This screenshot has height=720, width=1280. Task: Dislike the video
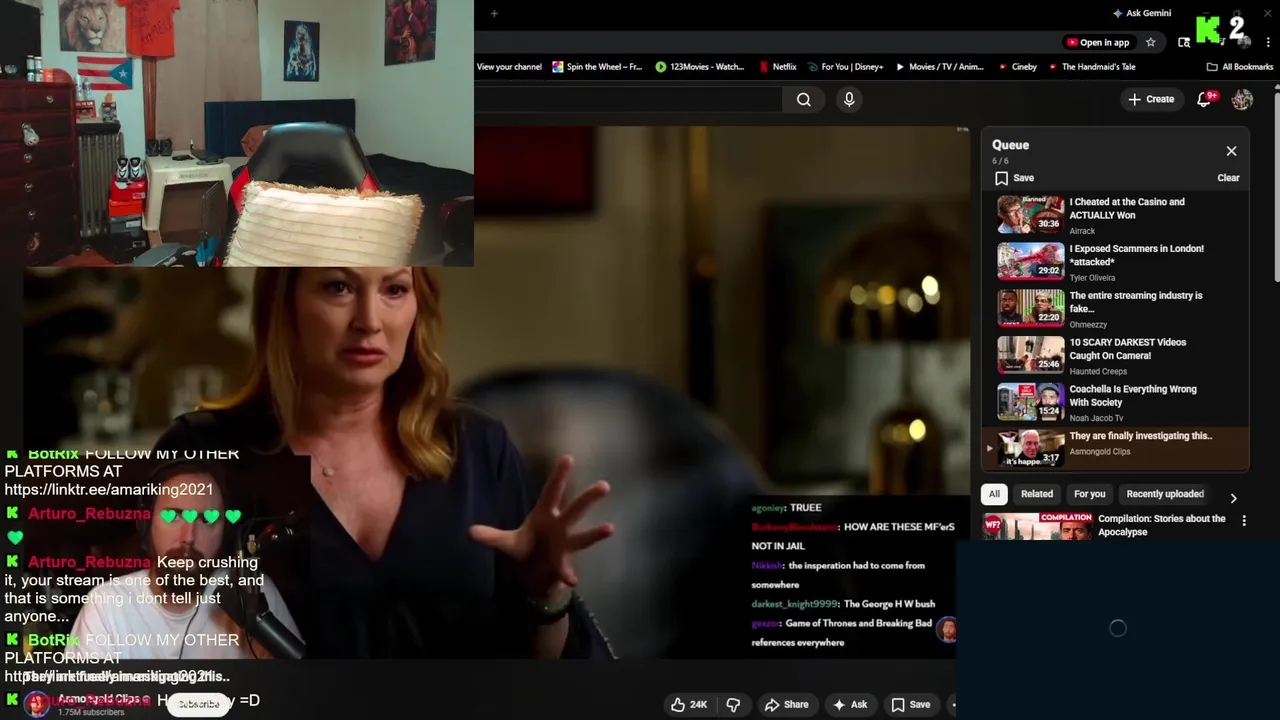pyautogui.click(x=733, y=705)
